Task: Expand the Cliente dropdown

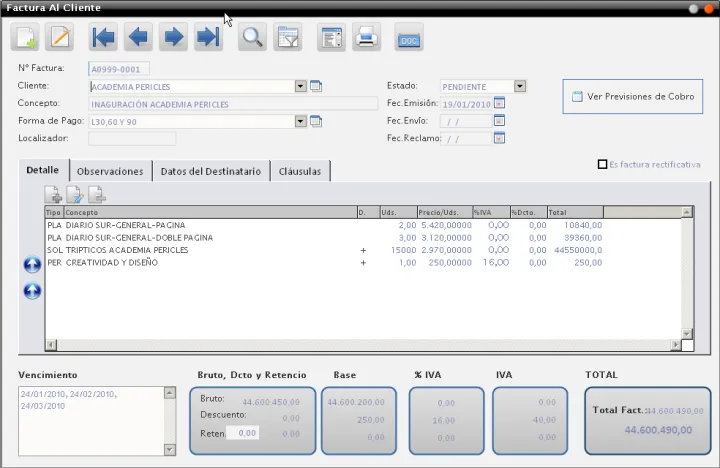Action: pos(300,87)
